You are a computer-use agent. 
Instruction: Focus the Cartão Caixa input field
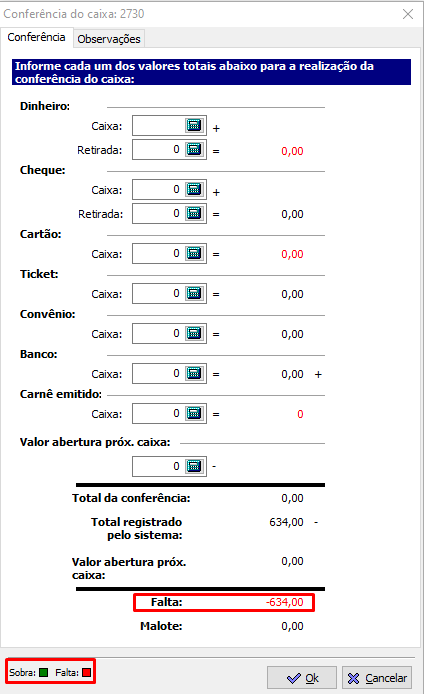(158, 254)
